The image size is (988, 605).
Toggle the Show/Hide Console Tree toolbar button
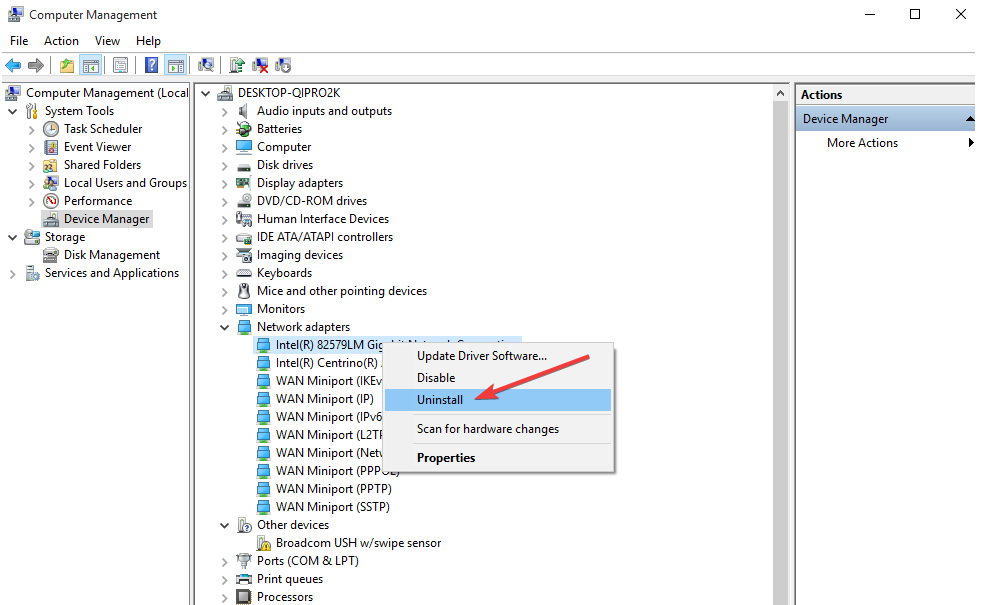91,65
